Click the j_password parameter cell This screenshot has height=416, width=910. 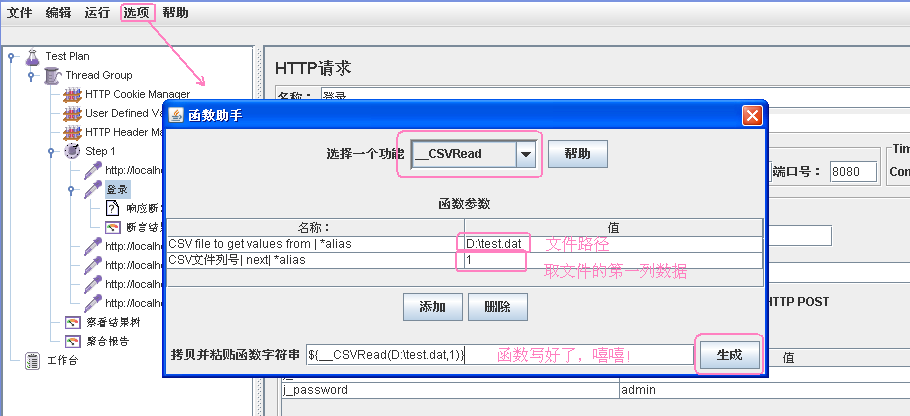[450, 390]
